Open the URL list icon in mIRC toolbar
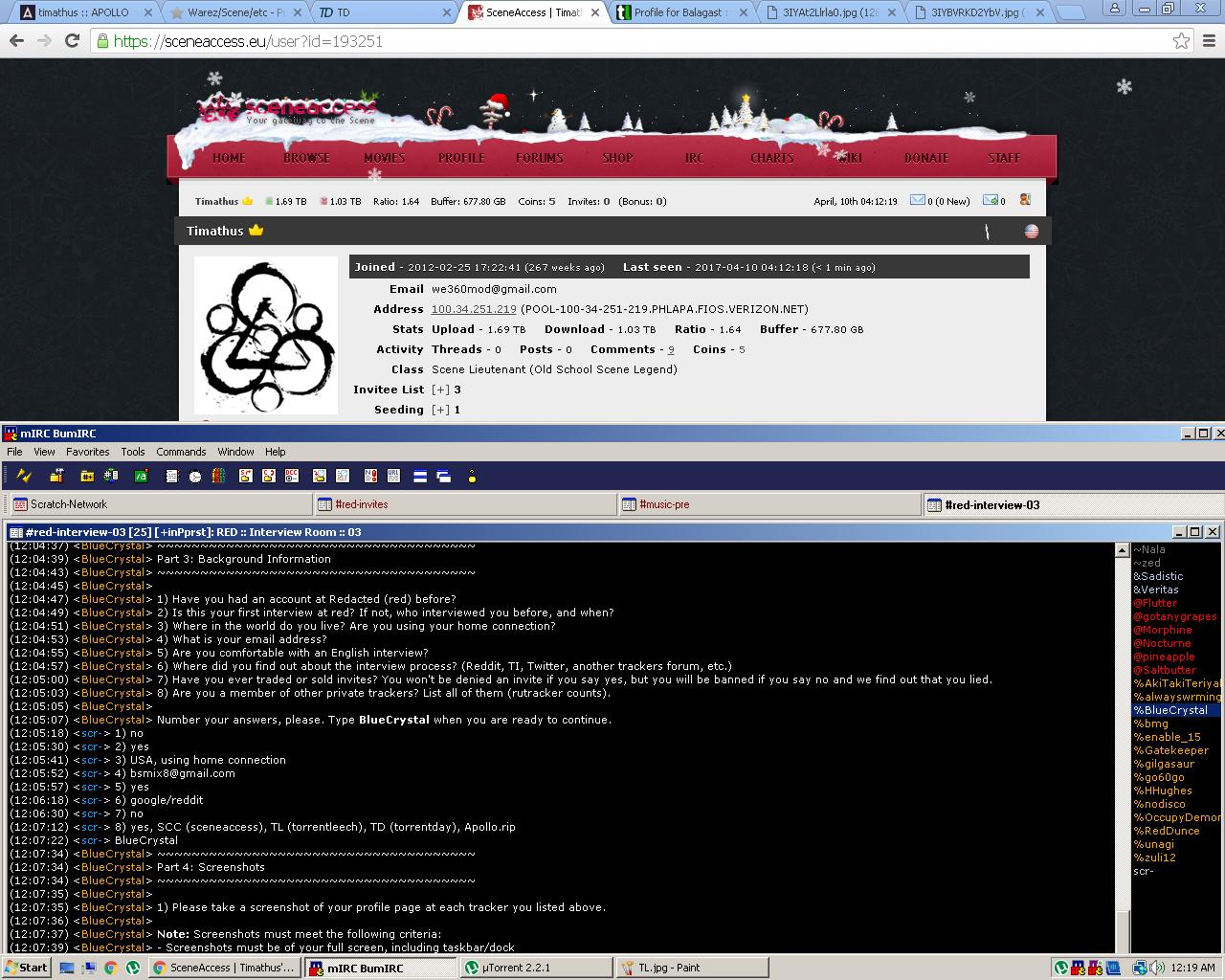Screen dimensions: 1225x980 point(393,476)
